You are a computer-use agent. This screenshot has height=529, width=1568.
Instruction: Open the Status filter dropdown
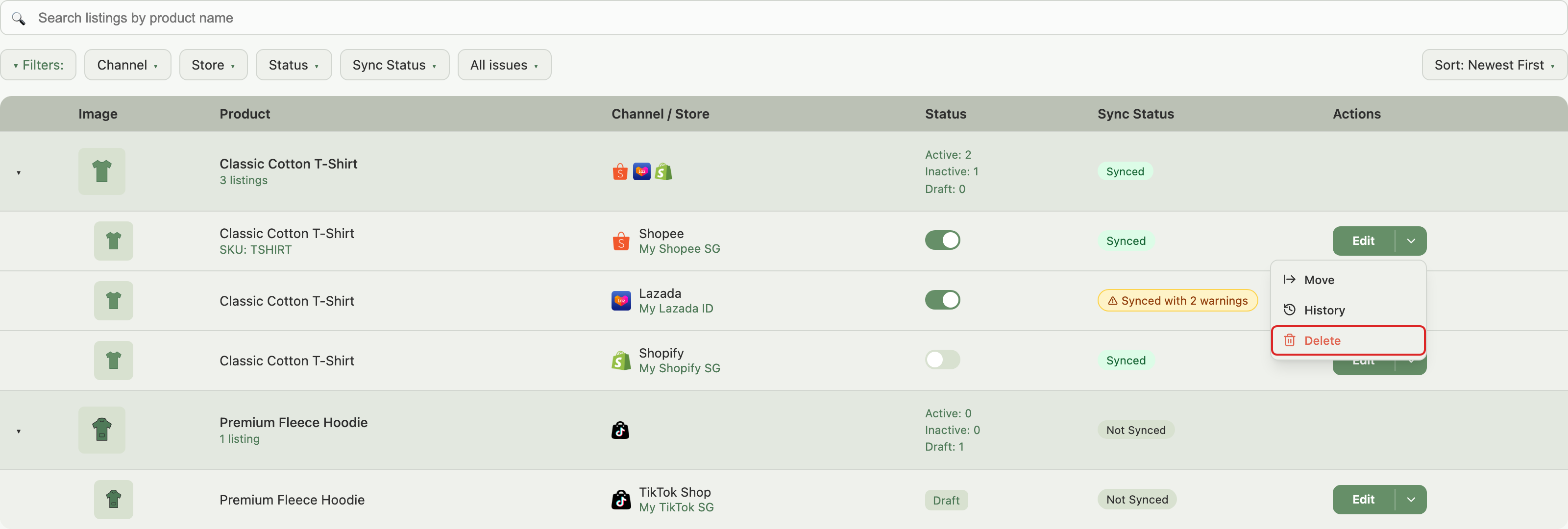pos(294,65)
